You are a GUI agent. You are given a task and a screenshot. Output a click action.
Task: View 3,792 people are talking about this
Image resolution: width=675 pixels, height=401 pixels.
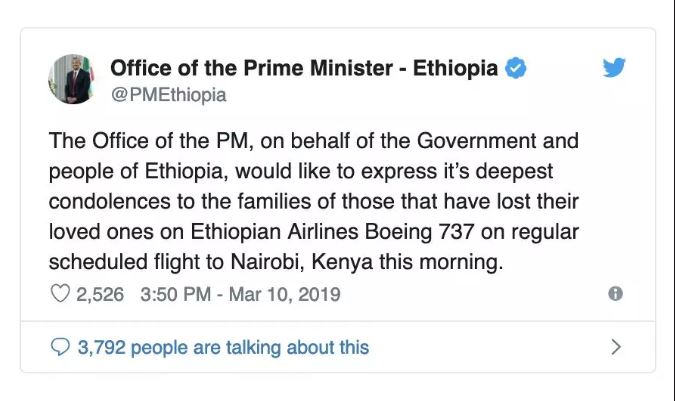[x=222, y=348]
